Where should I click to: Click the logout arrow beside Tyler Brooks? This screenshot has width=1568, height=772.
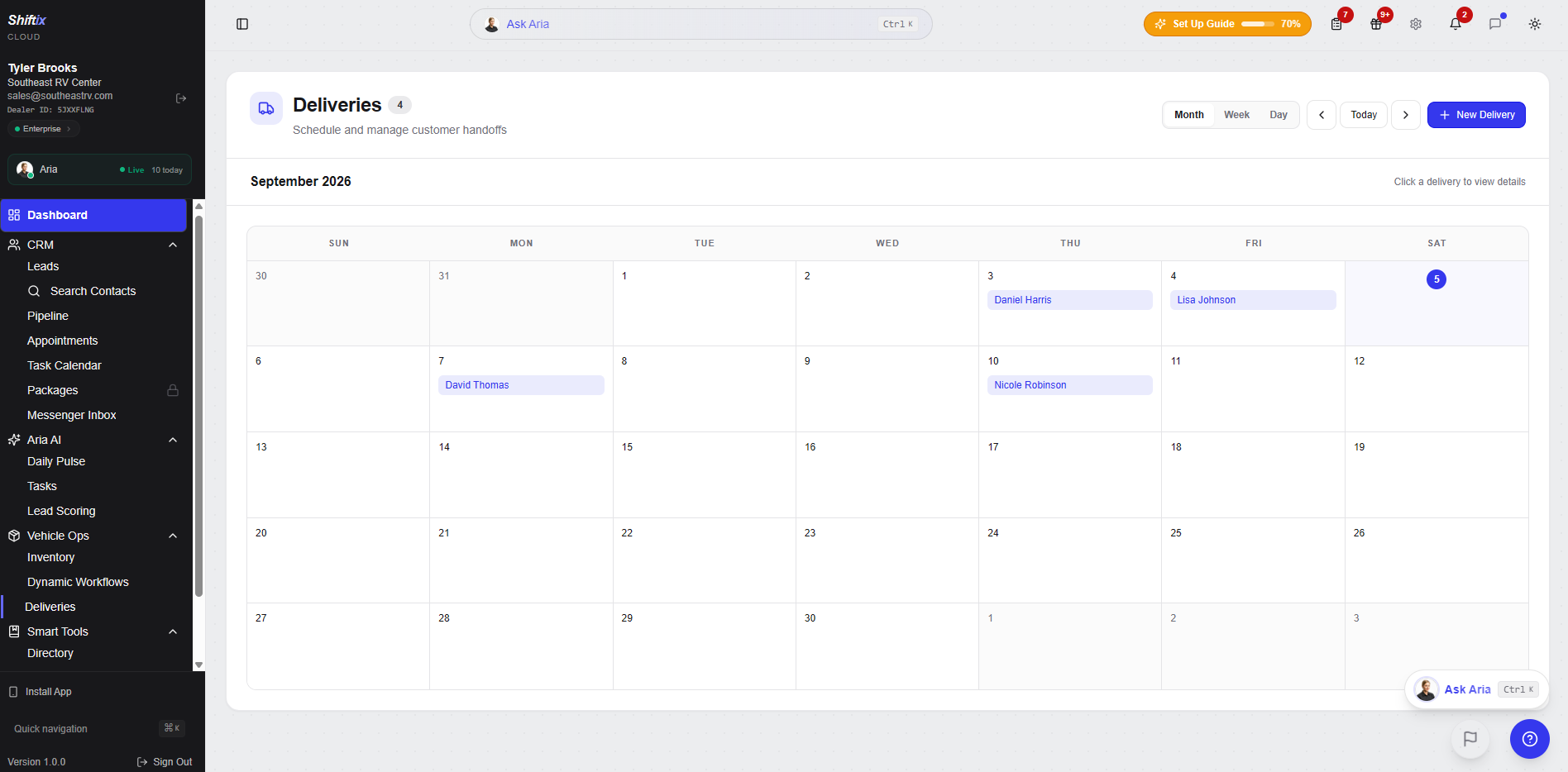pyautogui.click(x=181, y=98)
